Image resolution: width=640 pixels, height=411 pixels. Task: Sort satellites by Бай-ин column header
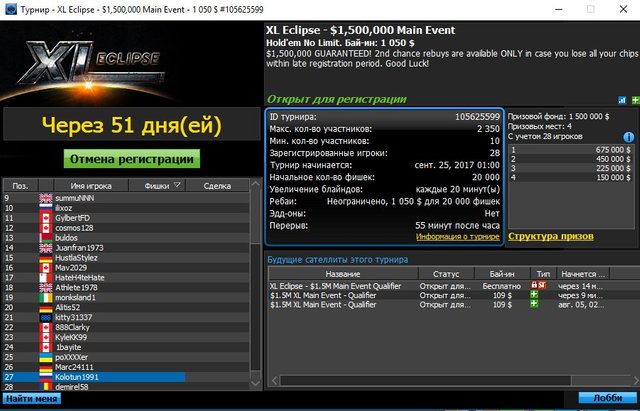(x=502, y=274)
